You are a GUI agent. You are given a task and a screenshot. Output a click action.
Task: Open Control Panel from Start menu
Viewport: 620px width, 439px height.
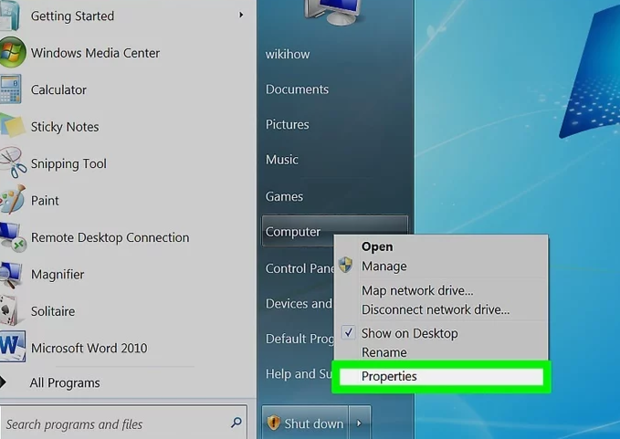(x=300, y=269)
